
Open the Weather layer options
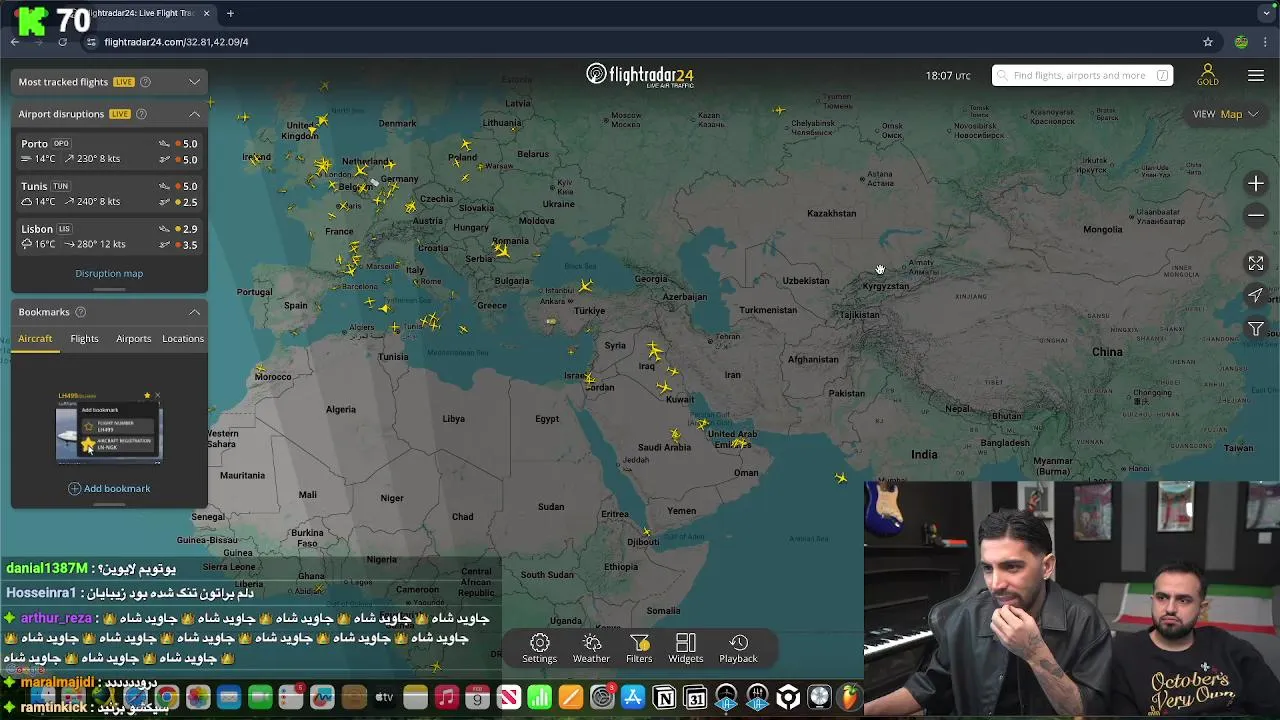591,648
